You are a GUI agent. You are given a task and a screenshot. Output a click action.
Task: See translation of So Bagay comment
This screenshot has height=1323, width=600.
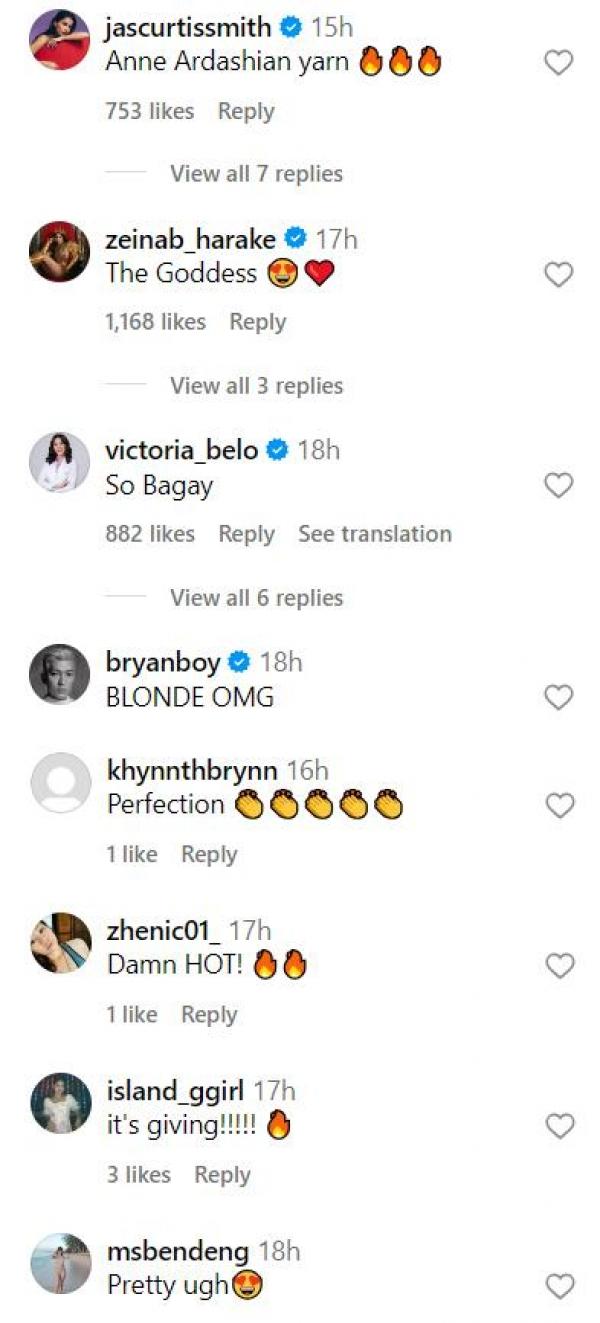tap(374, 534)
